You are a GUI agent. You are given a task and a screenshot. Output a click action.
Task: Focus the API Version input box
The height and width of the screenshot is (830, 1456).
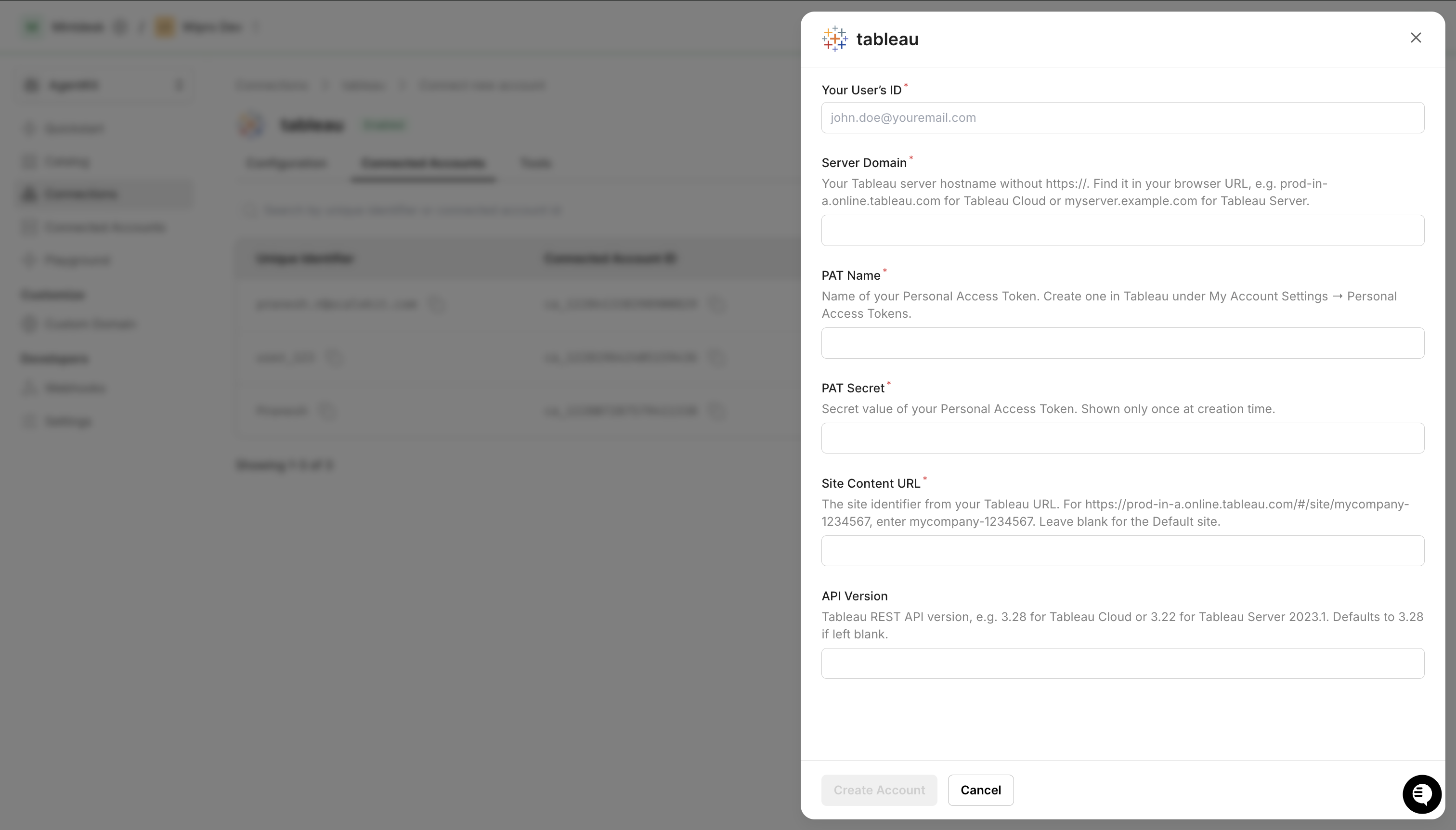pyautogui.click(x=1122, y=663)
